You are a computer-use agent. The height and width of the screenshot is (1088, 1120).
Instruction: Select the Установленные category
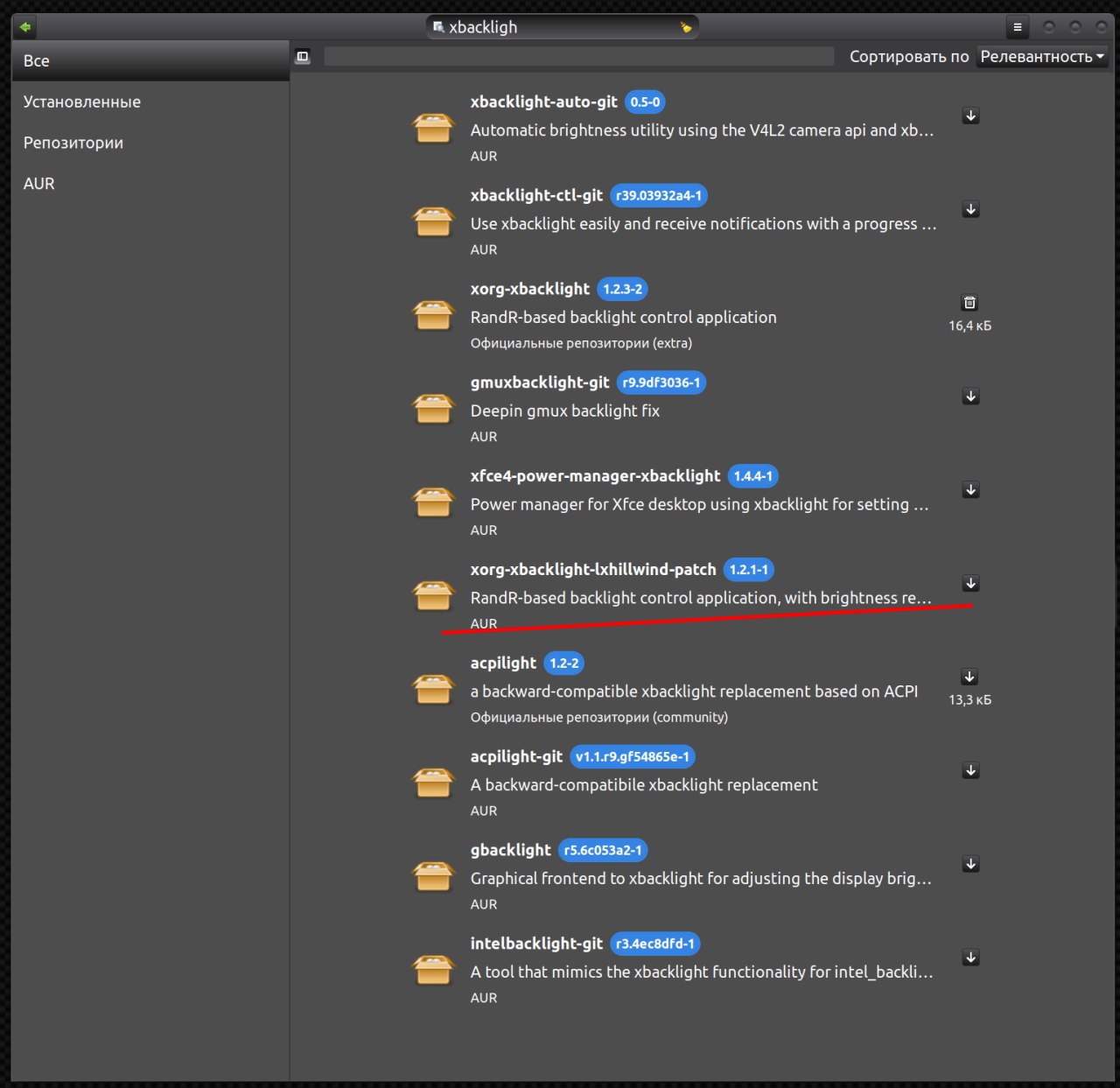(150, 102)
